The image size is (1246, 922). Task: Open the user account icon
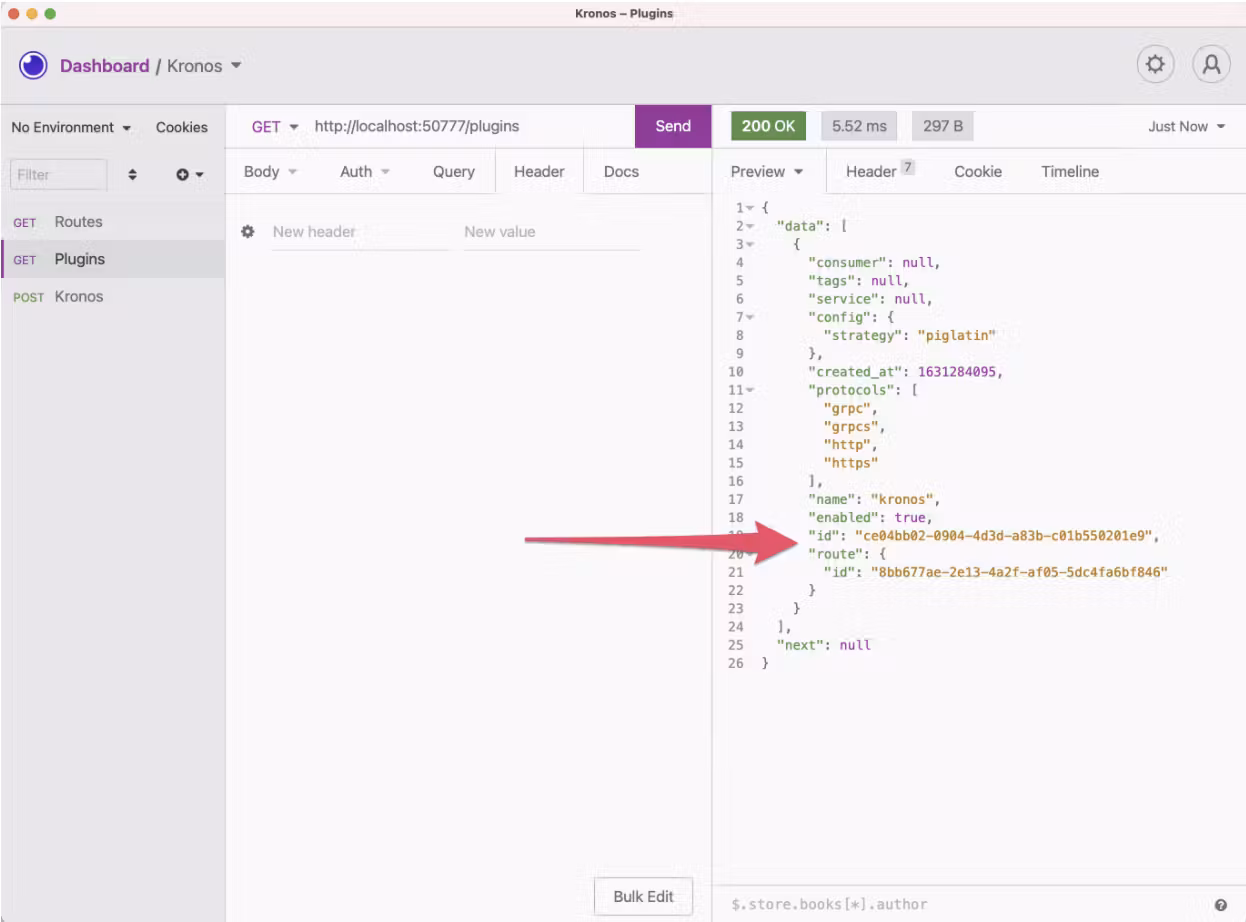[x=1211, y=65]
